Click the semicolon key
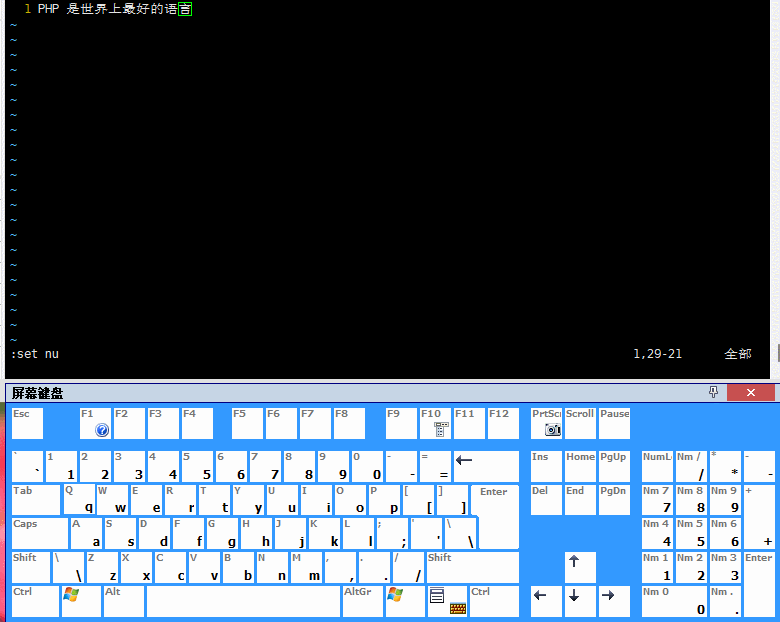Viewport: 780px width, 622px height. click(392, 533)
